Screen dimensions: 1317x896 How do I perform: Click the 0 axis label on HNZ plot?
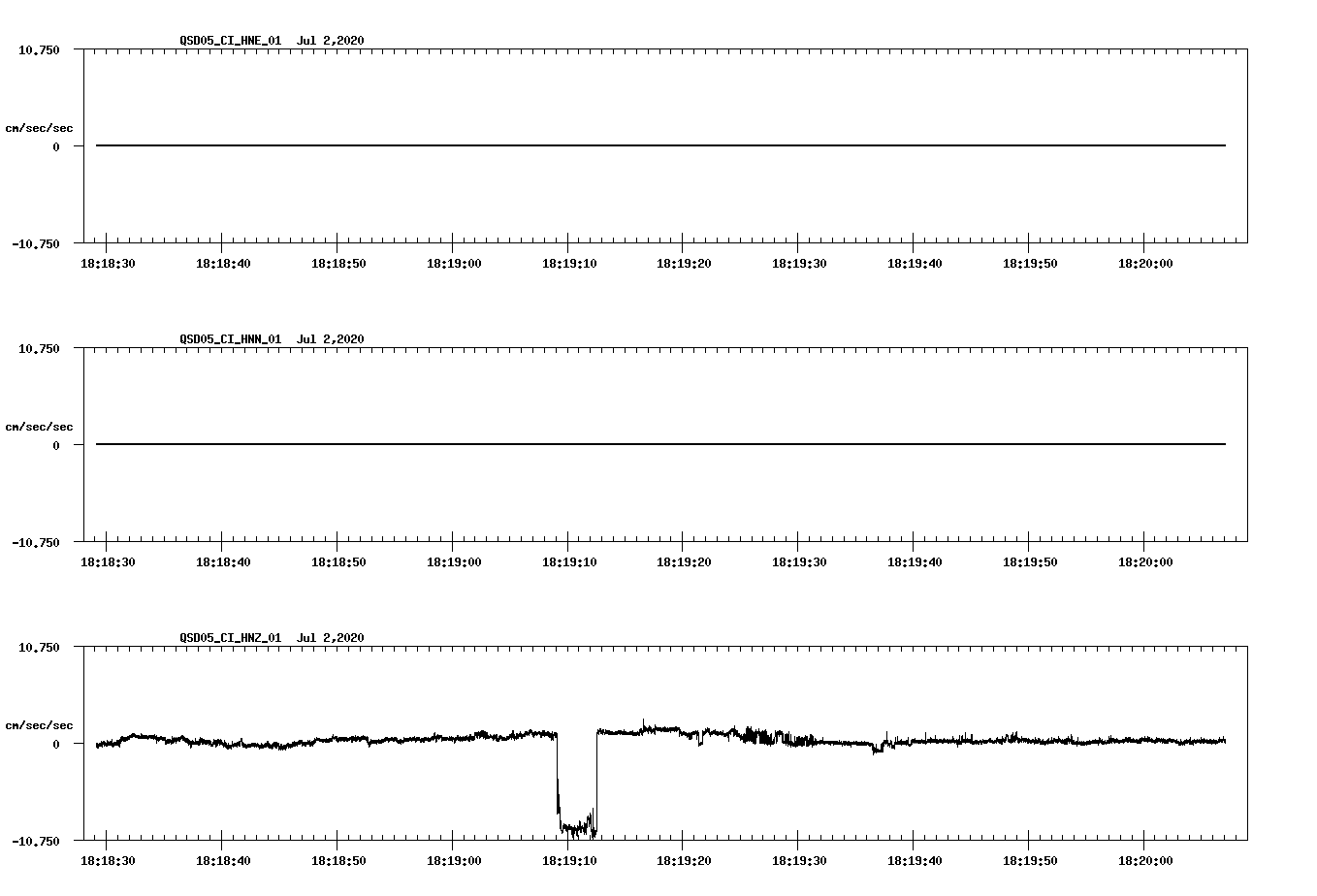coord(56,744)
